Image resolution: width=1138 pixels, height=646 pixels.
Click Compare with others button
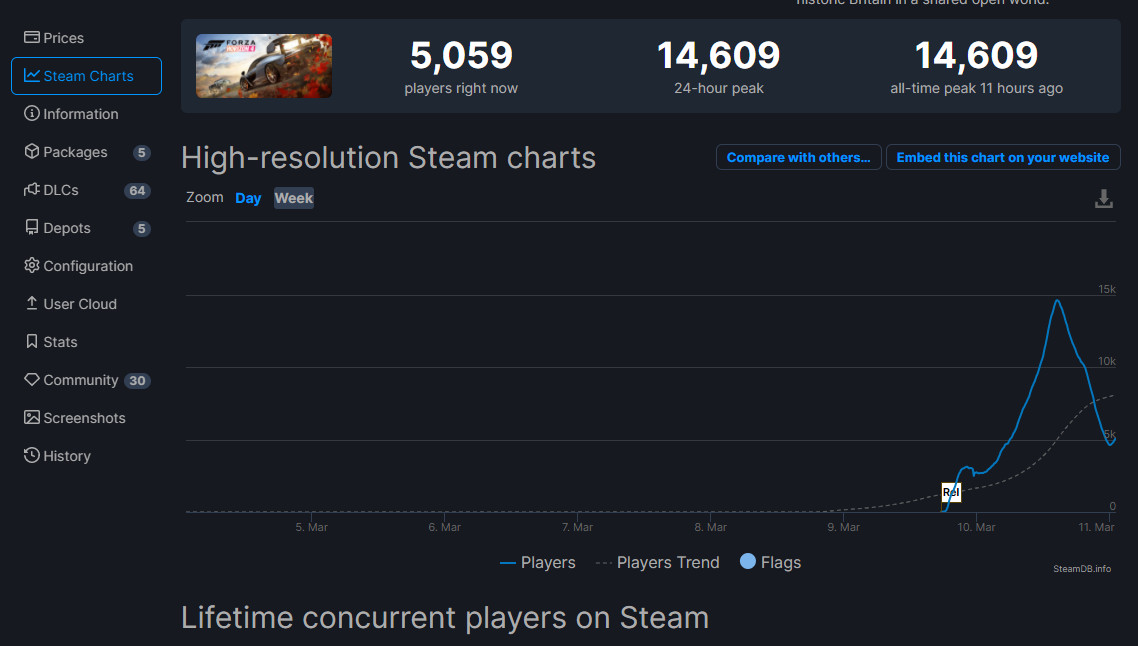tap(799, 158)
